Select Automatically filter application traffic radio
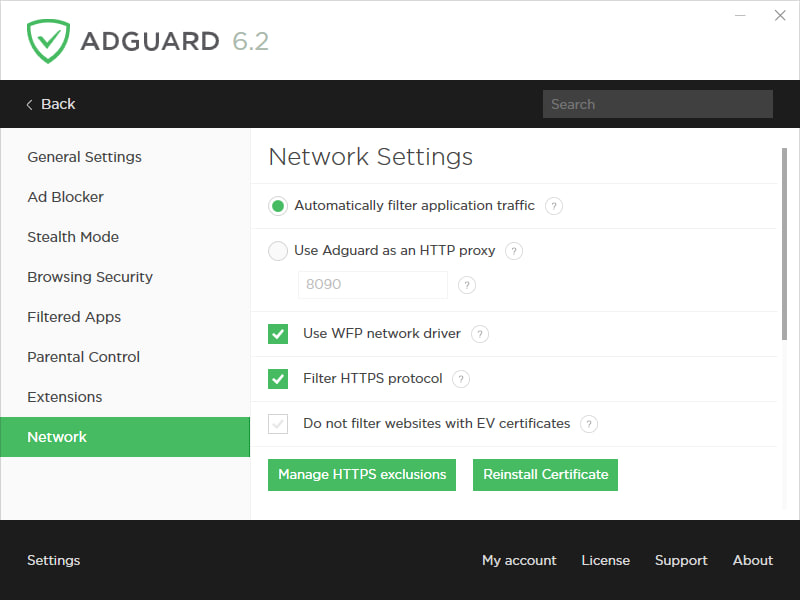The width and height of the screenshot is (800, 600). (278, 206)
